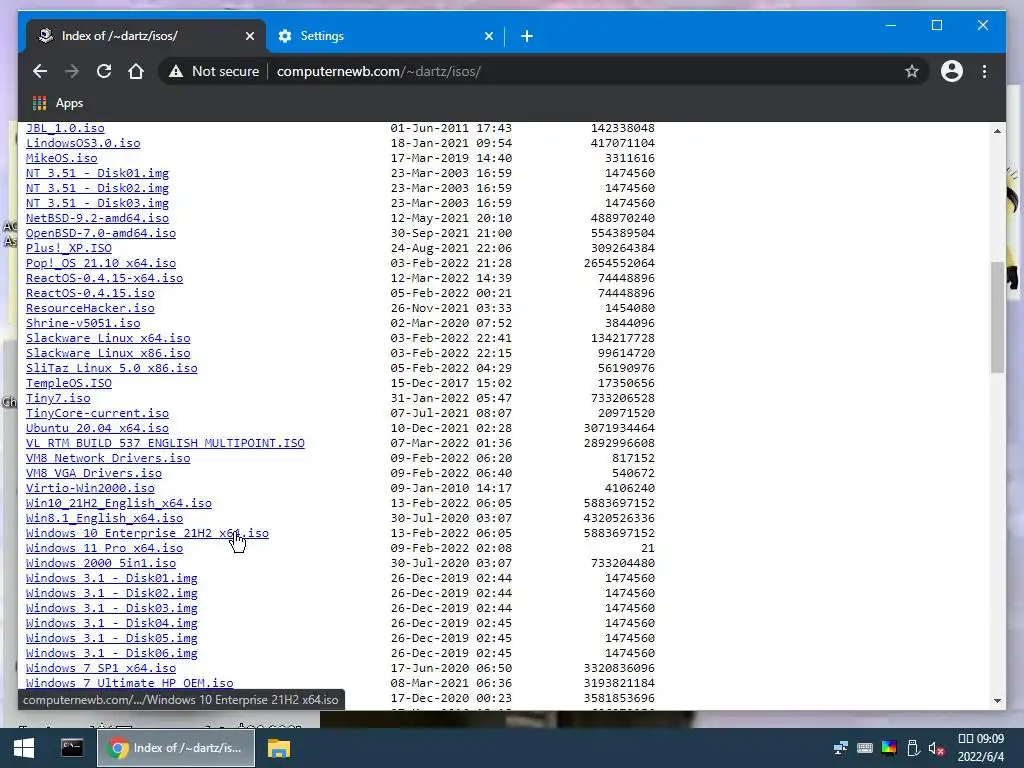
Task: Click the scrollbar up arrow
Action: [997, 131]
